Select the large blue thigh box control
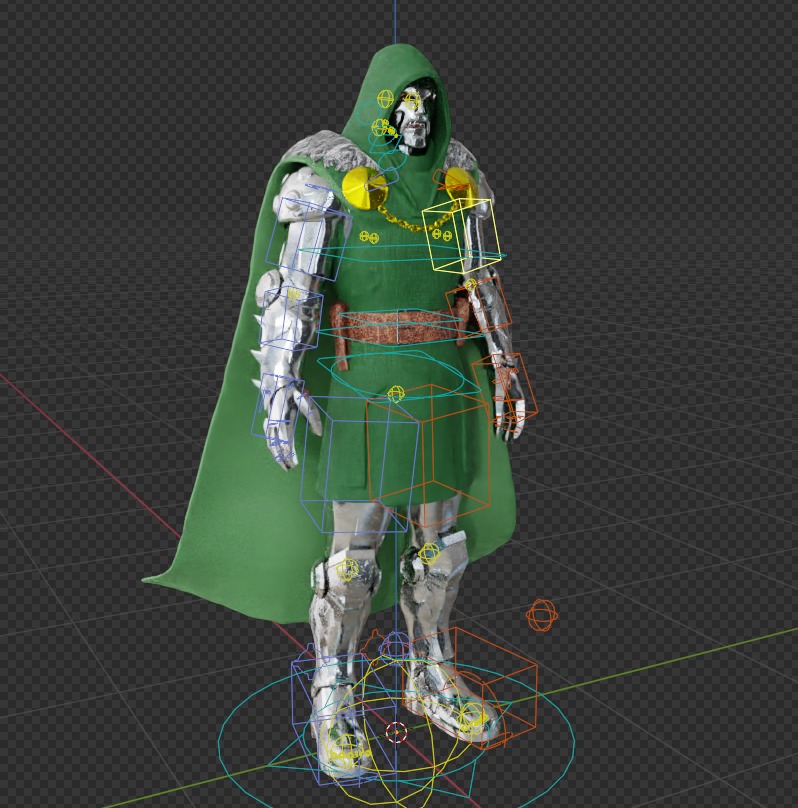 359,464
